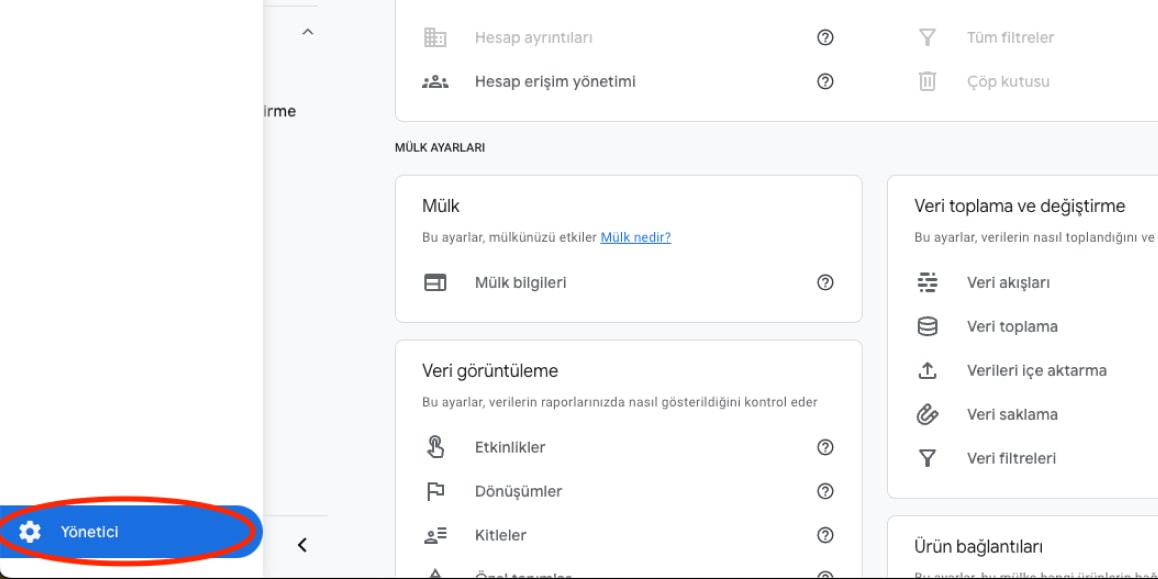Screen dimensions: 1158x579
Task: Select Veri akışları
Action: 1008,282
